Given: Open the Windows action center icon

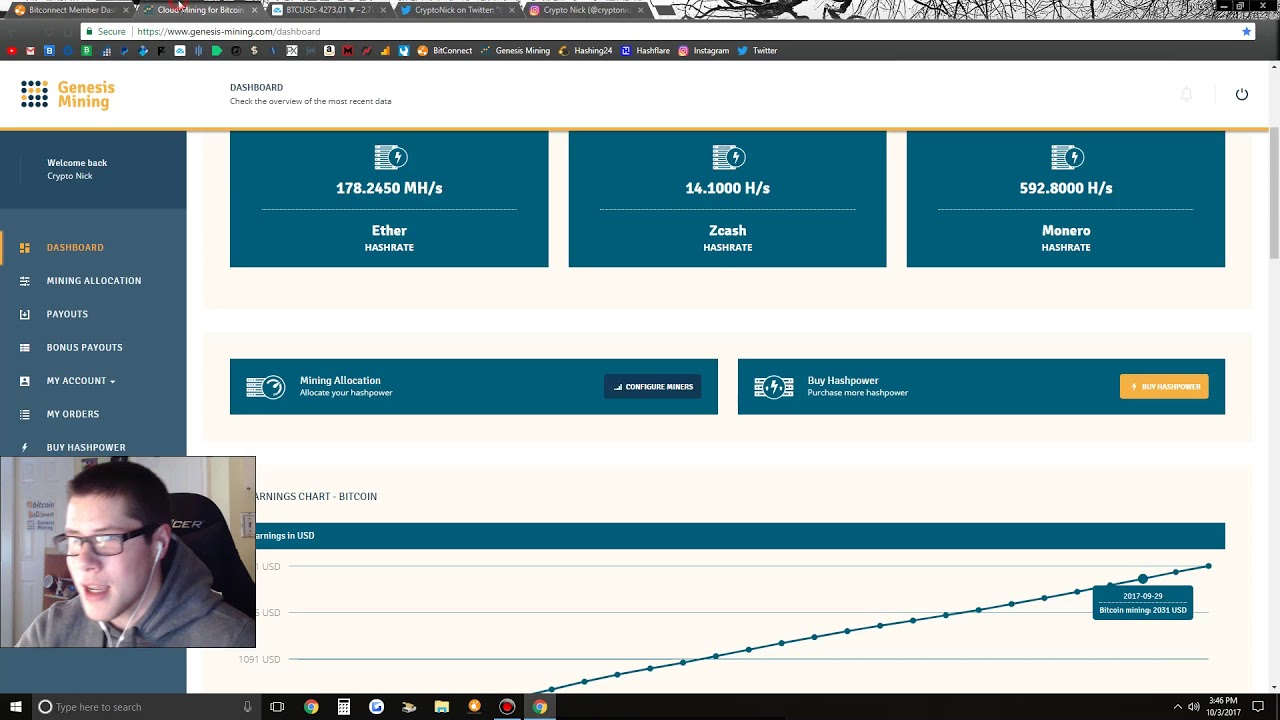Looking at the screenshot, I should (1258, 707).
